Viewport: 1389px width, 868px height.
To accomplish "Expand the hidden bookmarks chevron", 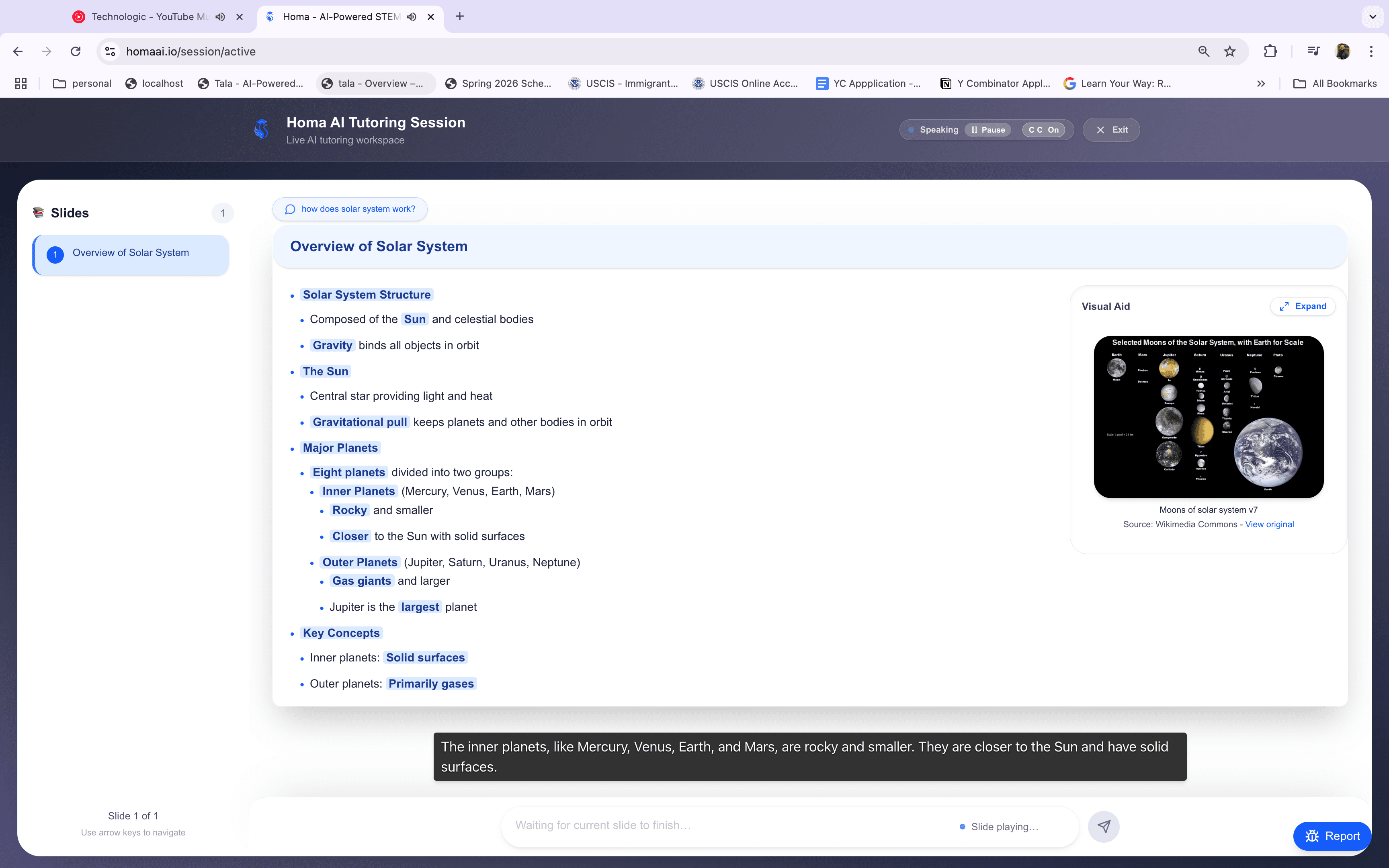I will pyautogui.click(x=1261, y=83).
